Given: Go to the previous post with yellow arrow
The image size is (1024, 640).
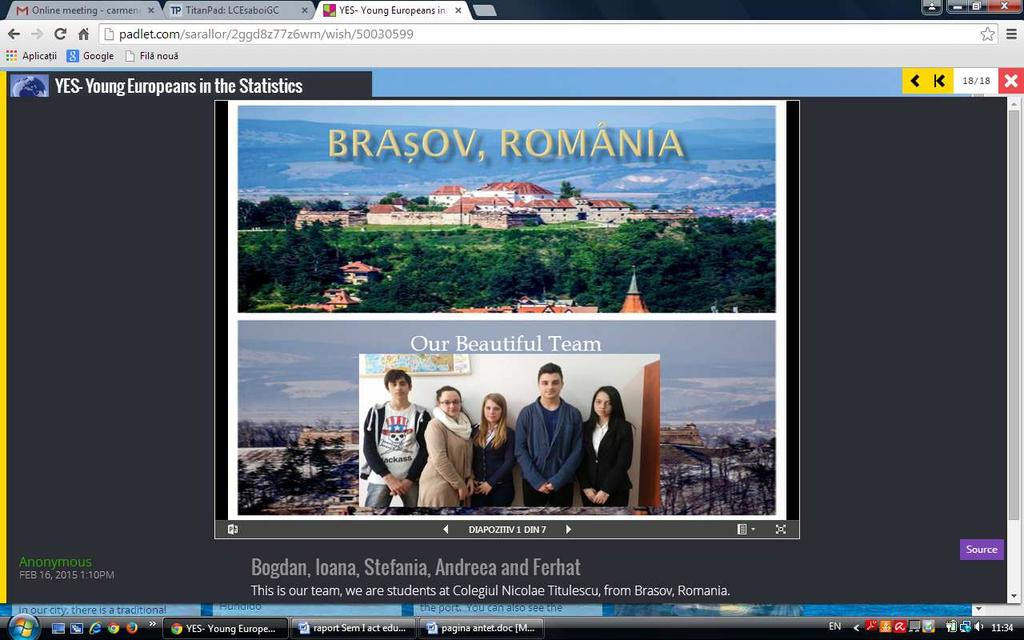Looking at the screenshot, I should [915, 81].
